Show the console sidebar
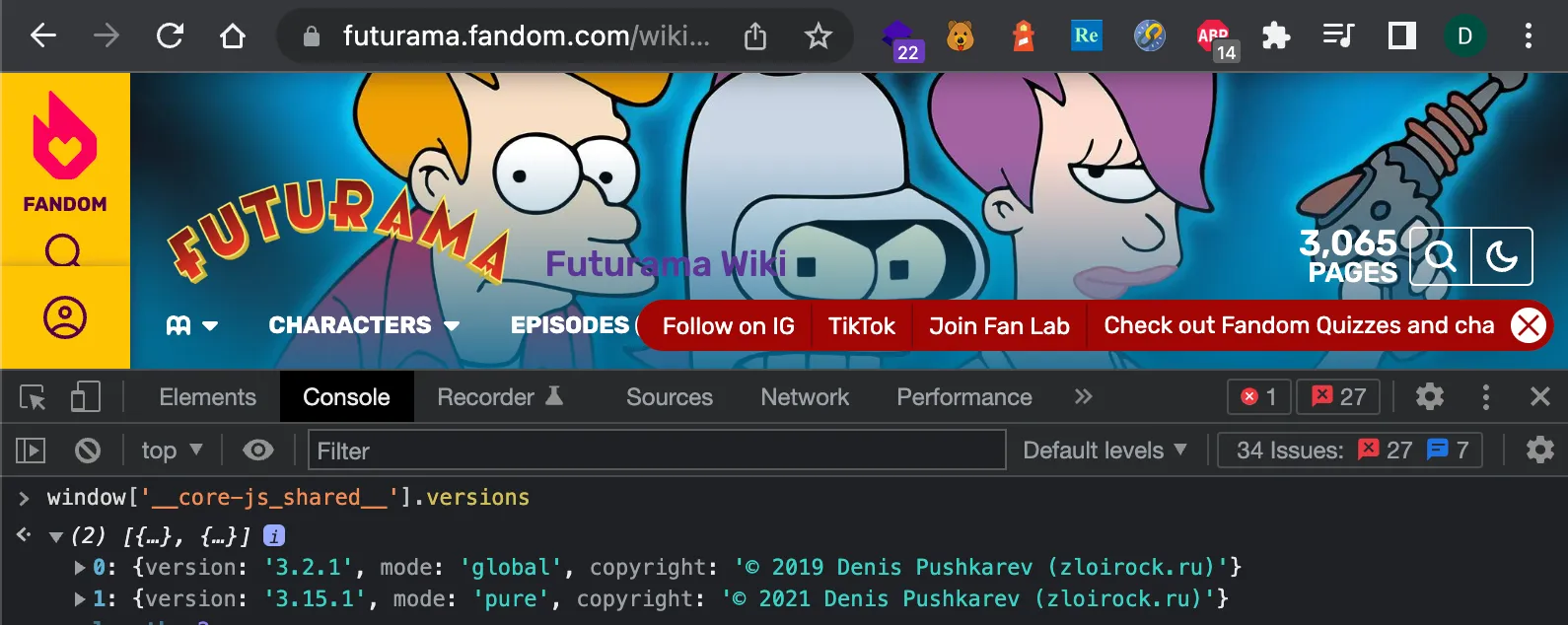Viewport: 1568px width, 625px height. tap(31, 451)
